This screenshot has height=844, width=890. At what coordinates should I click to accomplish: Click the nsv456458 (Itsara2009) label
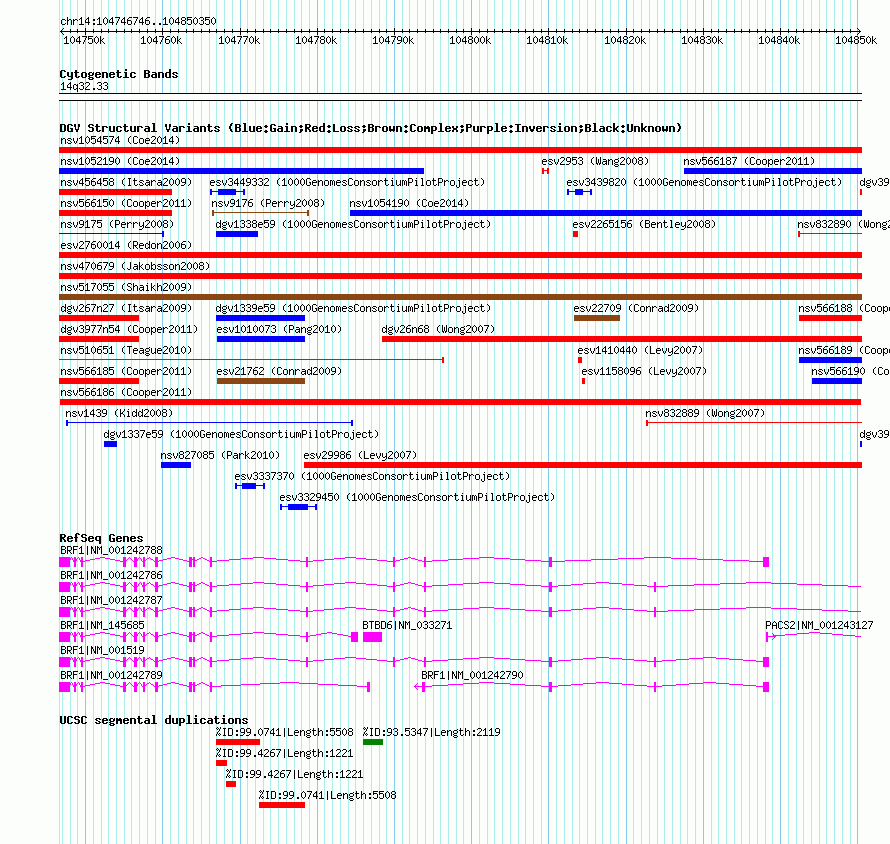(126, 182)
